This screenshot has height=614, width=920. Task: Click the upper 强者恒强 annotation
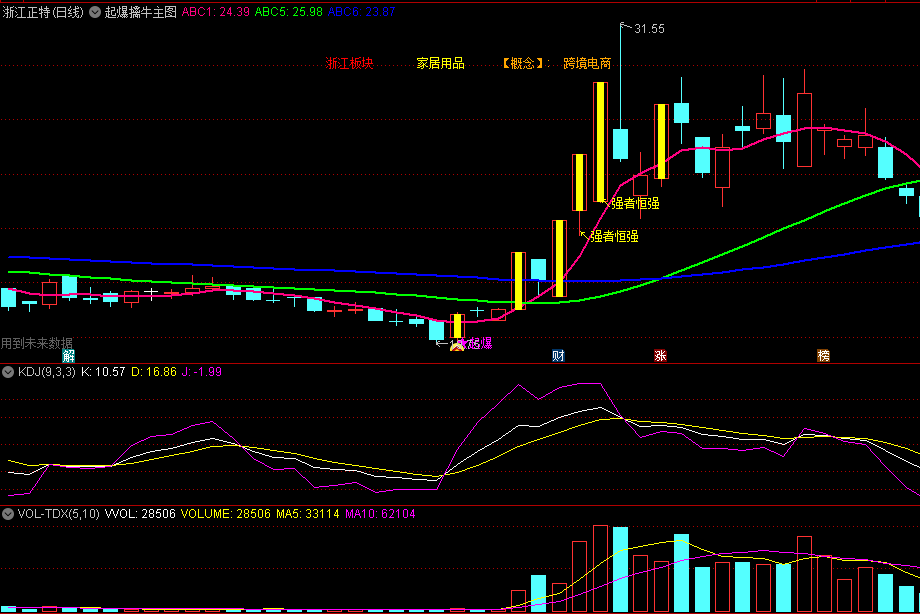click(x=635, y=204)
